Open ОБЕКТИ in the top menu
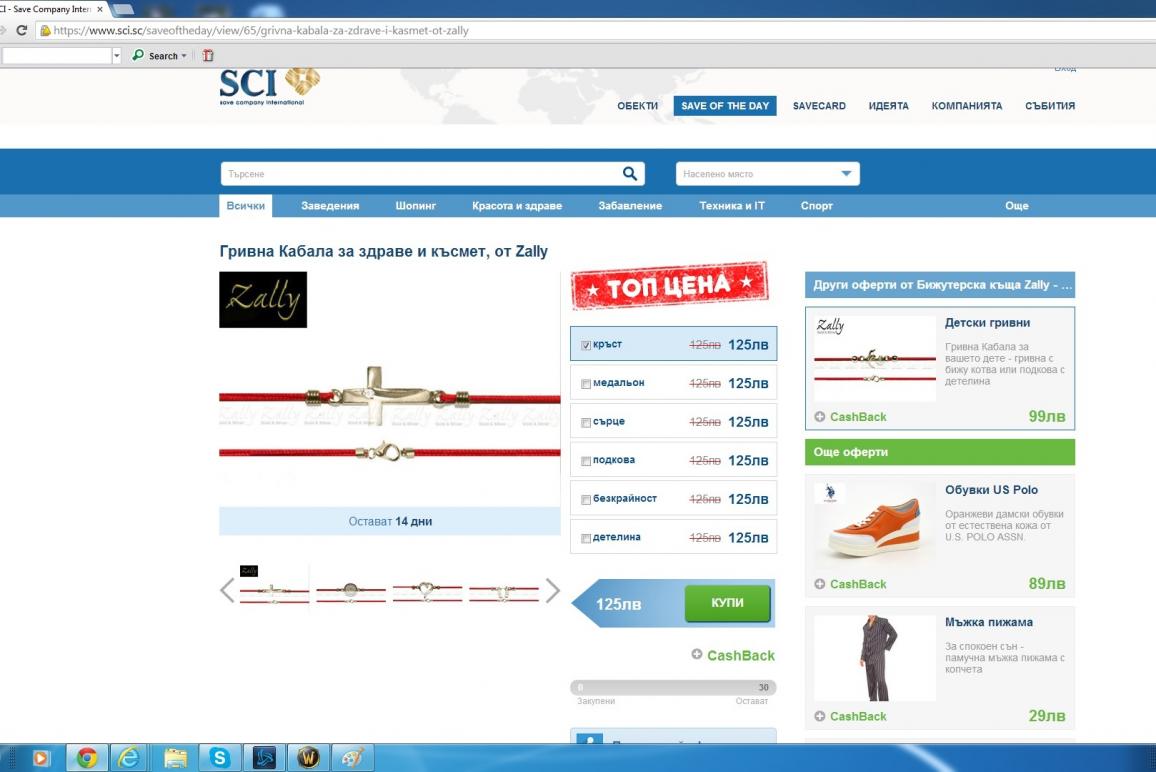Image resolution: width=1156 pixels, height=772 pixels. coord(638,105)
